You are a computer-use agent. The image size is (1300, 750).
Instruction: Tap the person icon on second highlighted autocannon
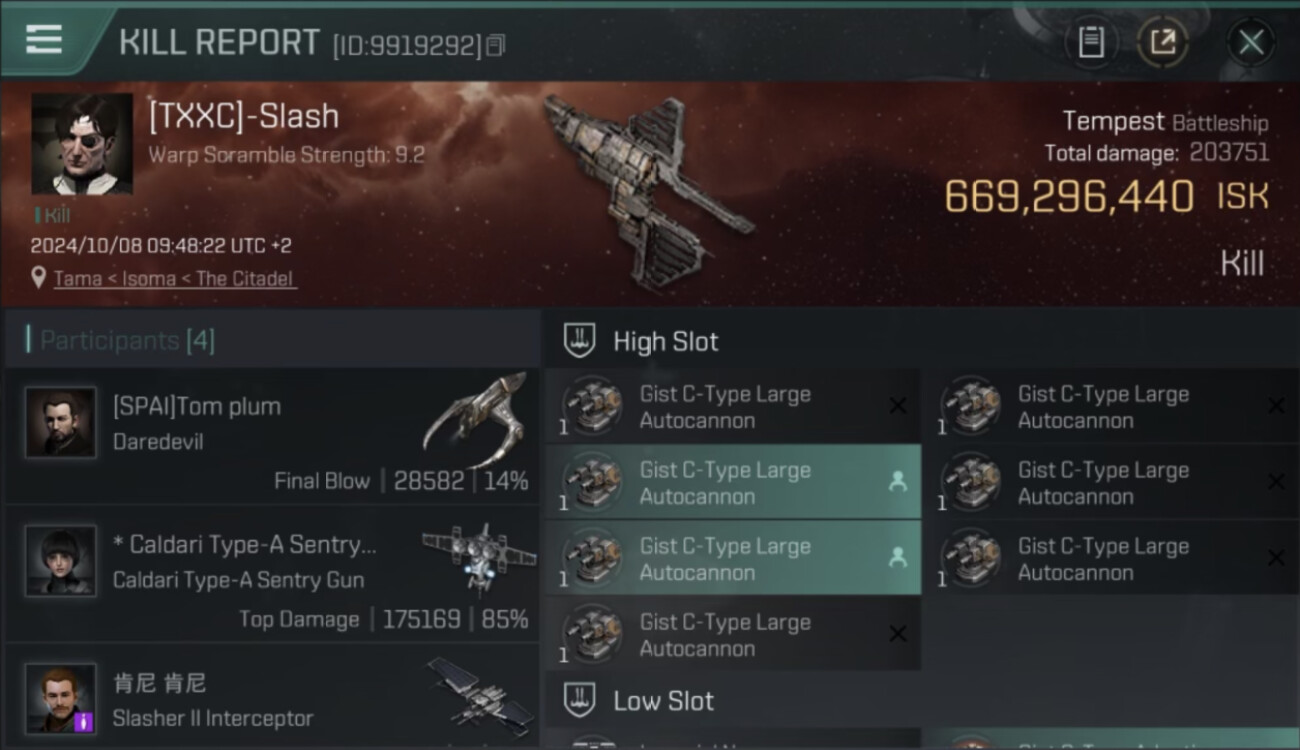pyautogui.click(x=897, y=558)
